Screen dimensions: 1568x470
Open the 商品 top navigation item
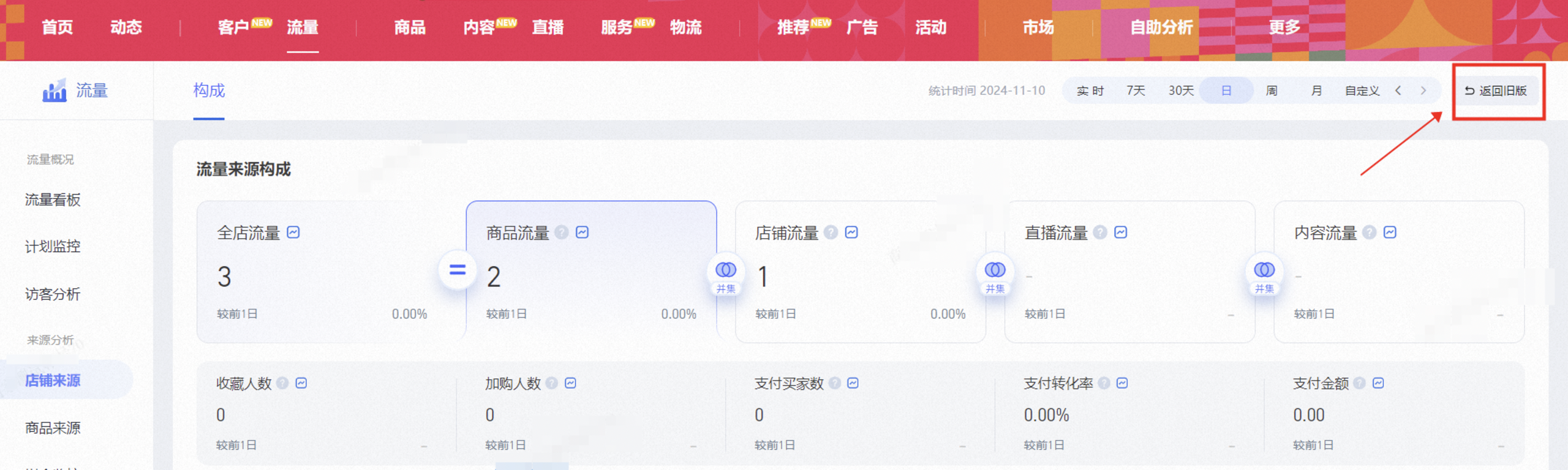coord(410,28)
